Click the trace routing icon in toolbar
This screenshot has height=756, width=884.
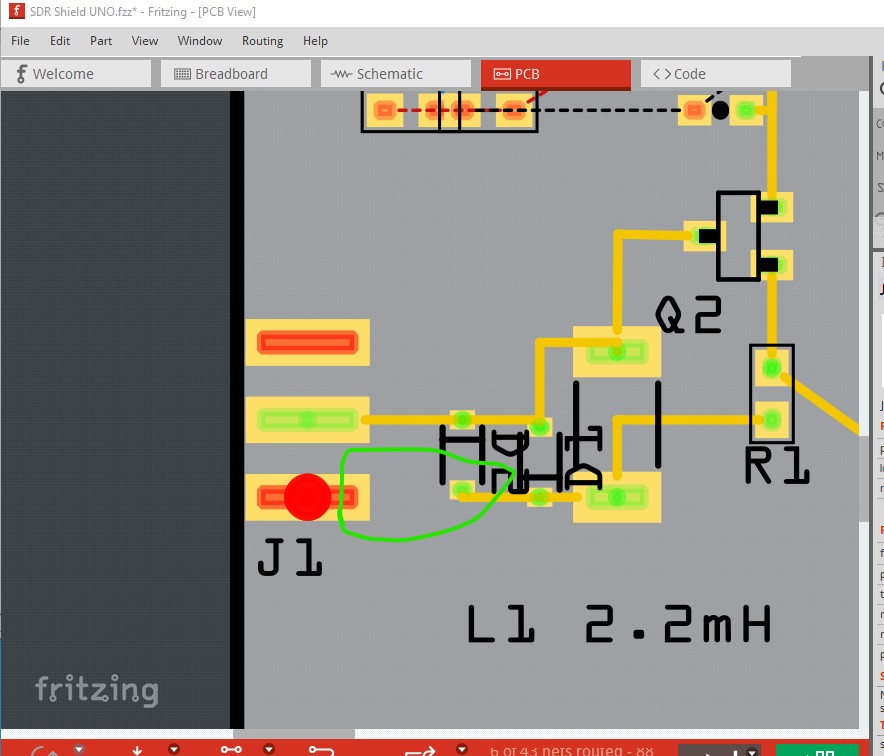(x=321, y=750)
